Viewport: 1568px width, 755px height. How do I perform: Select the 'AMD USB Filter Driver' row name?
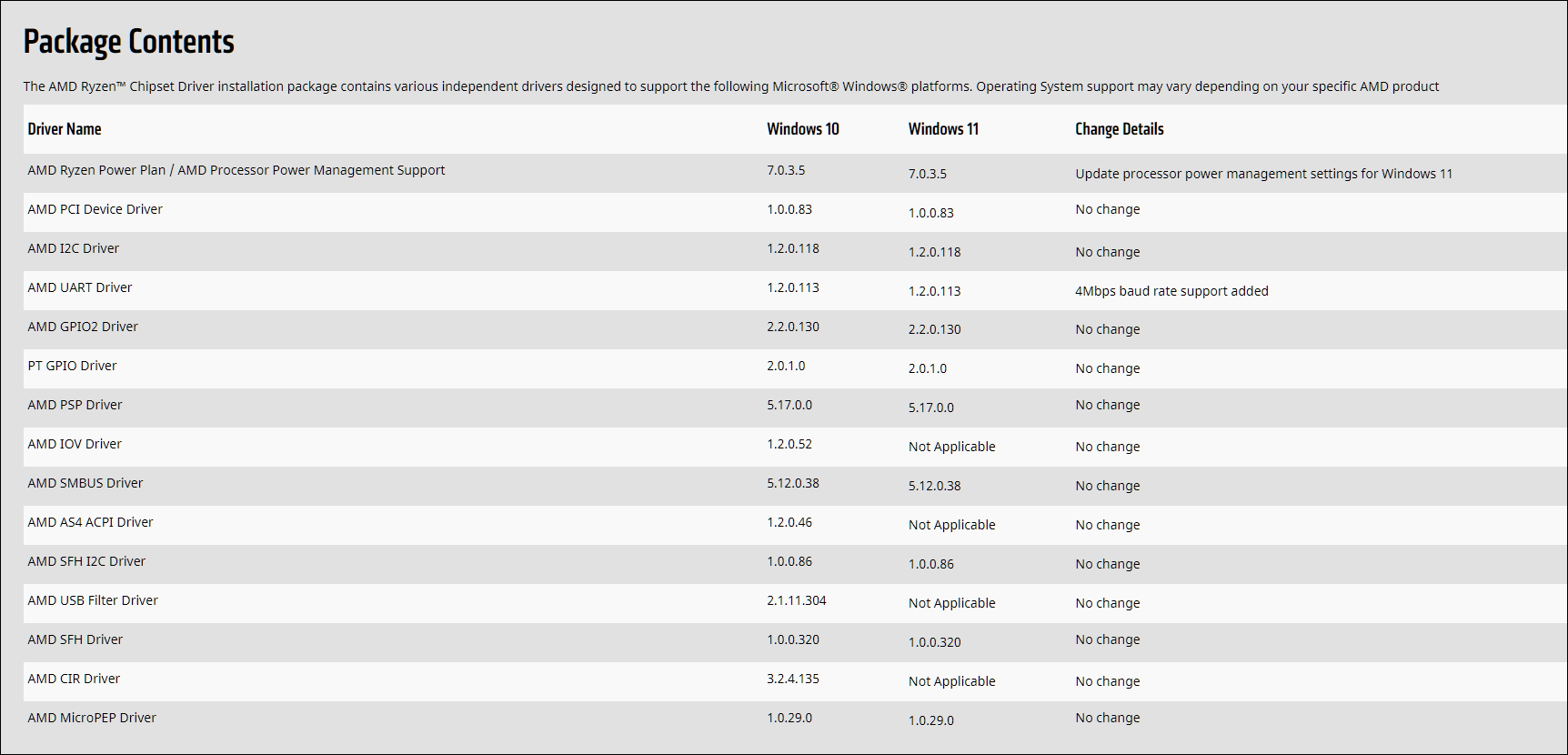(x=93, y=600)
